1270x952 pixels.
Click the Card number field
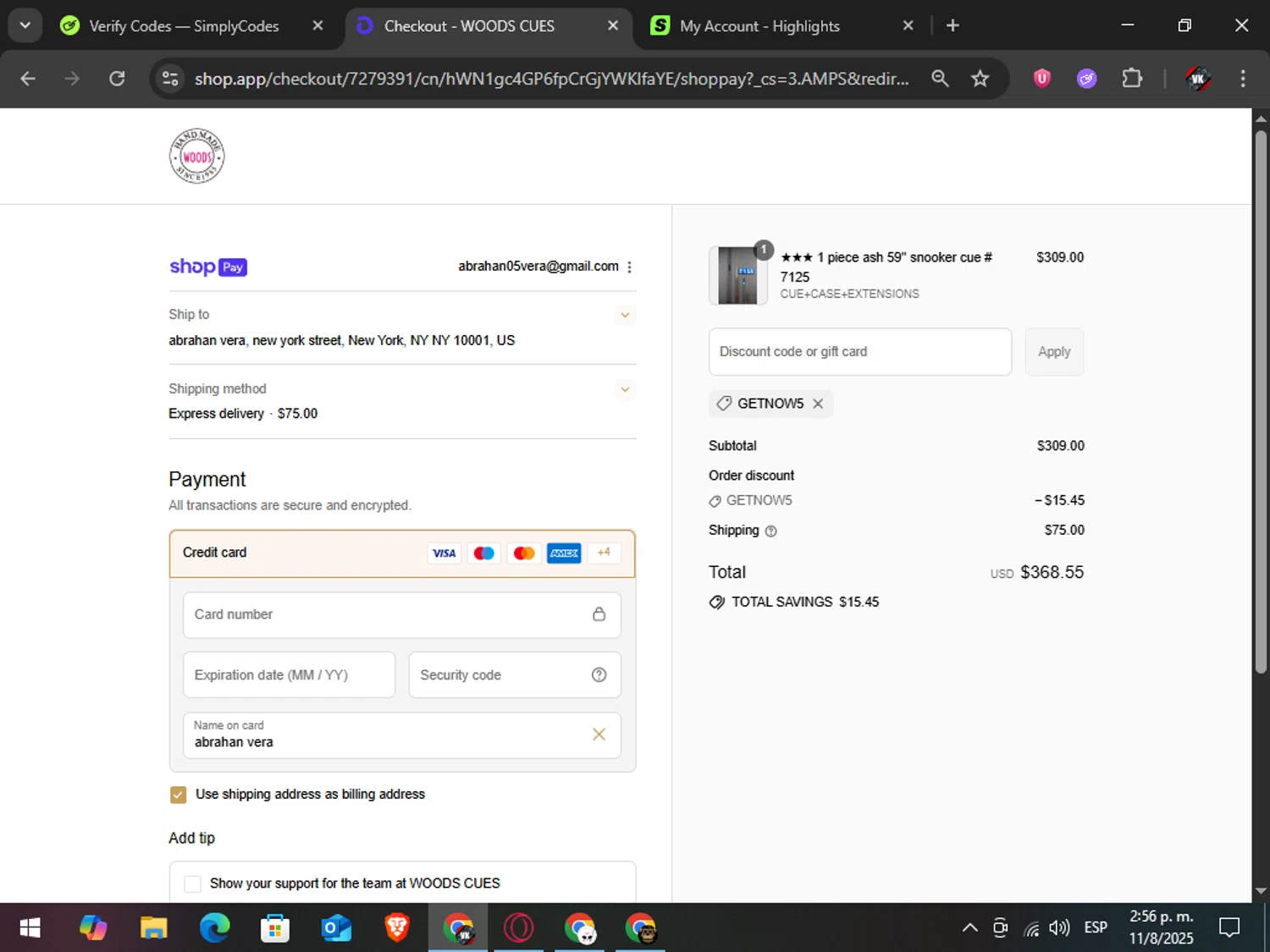[x=402, y=615]
